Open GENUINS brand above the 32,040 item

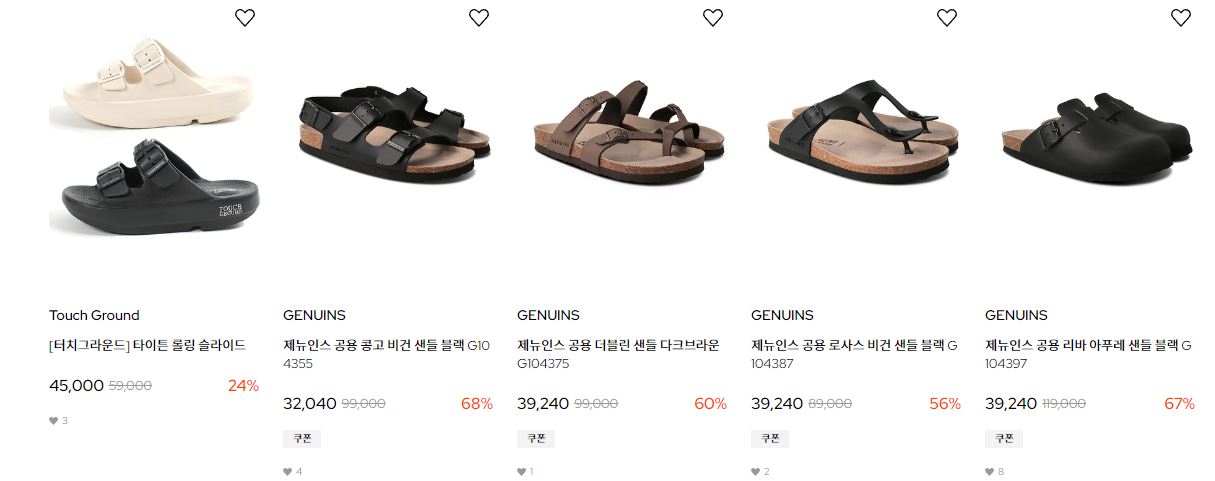pyautogui.click(x=314, y=315)
